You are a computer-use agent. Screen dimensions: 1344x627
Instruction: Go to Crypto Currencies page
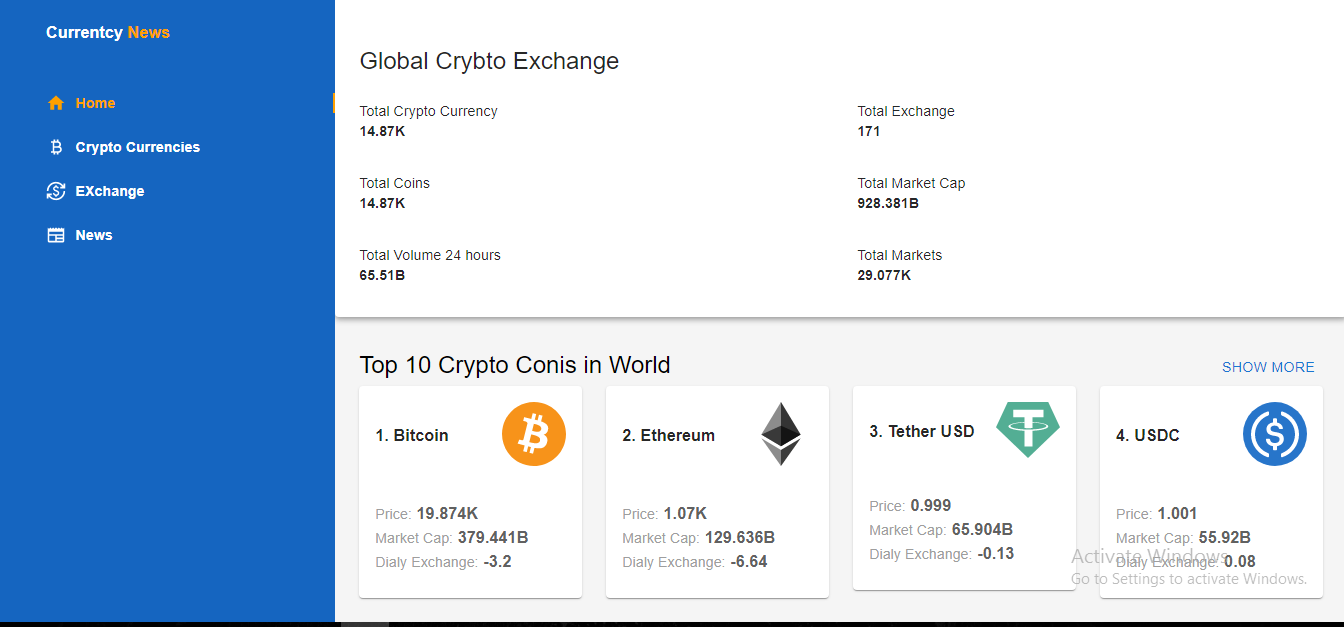point(137,147)
